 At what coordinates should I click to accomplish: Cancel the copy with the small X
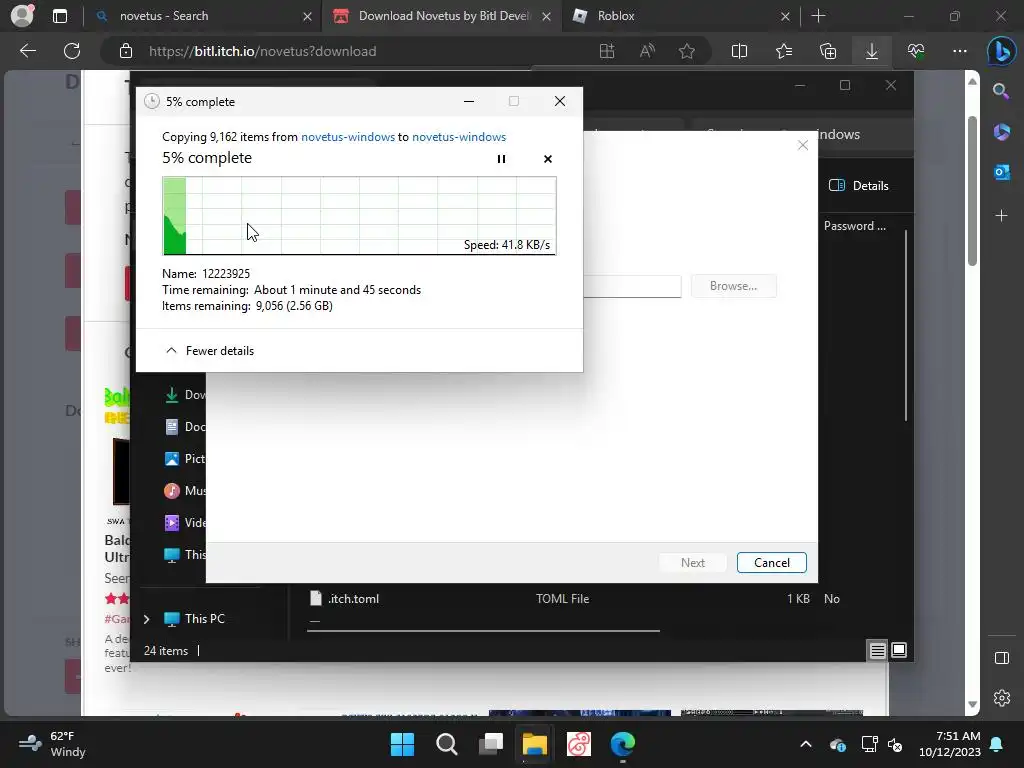[x=547, y=159]
